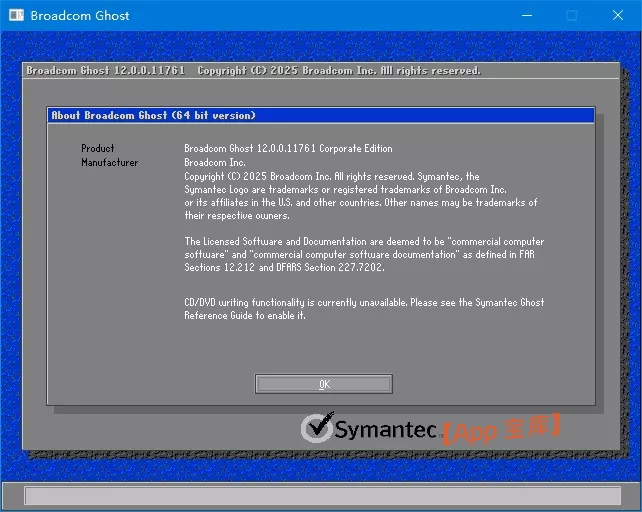This screenshot has width=642, height=512.
Task: Click the Manufacturer label
Action: click(x=110, y=162)
